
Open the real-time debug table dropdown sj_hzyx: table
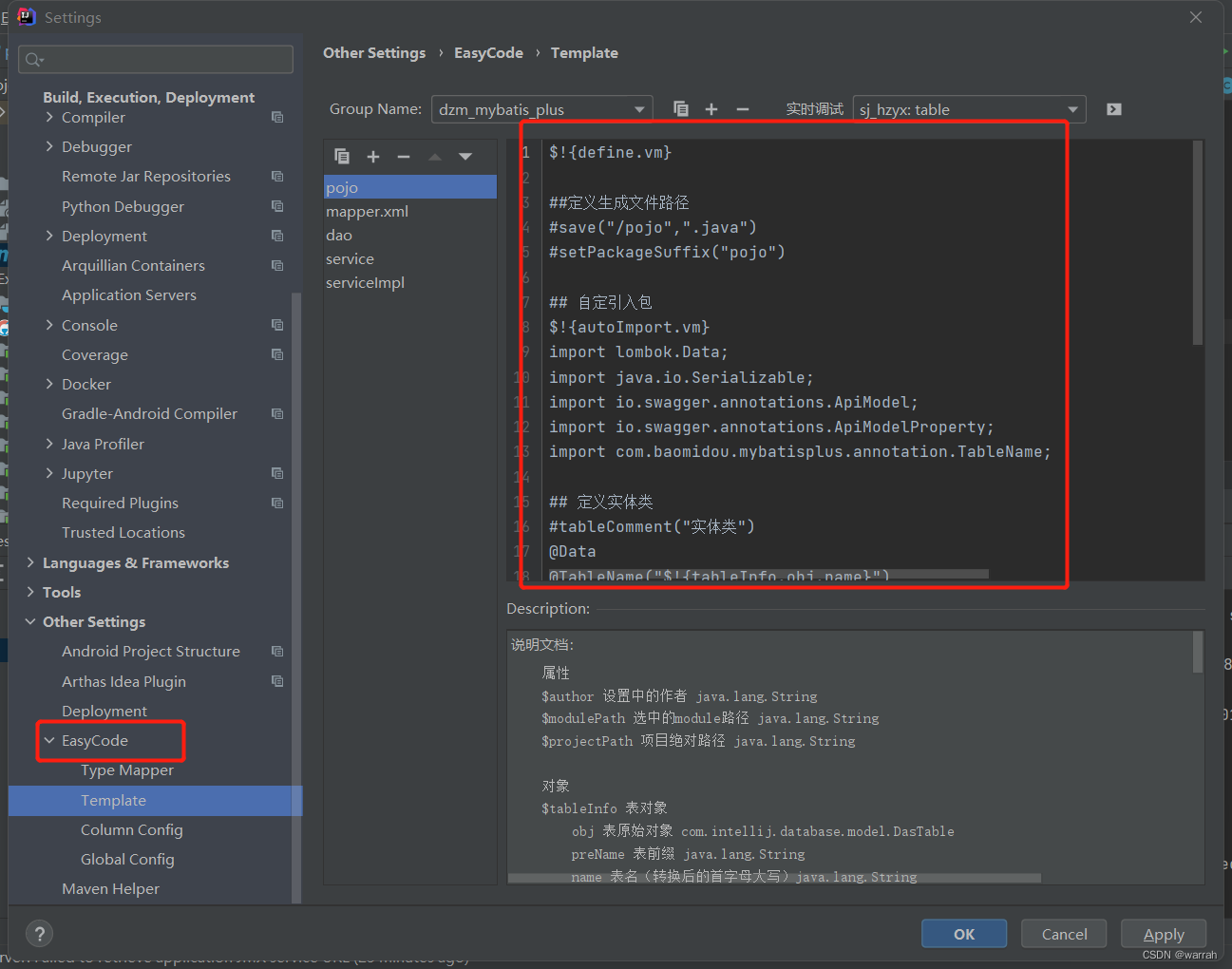pyautogui.click(x=969, y=109)
